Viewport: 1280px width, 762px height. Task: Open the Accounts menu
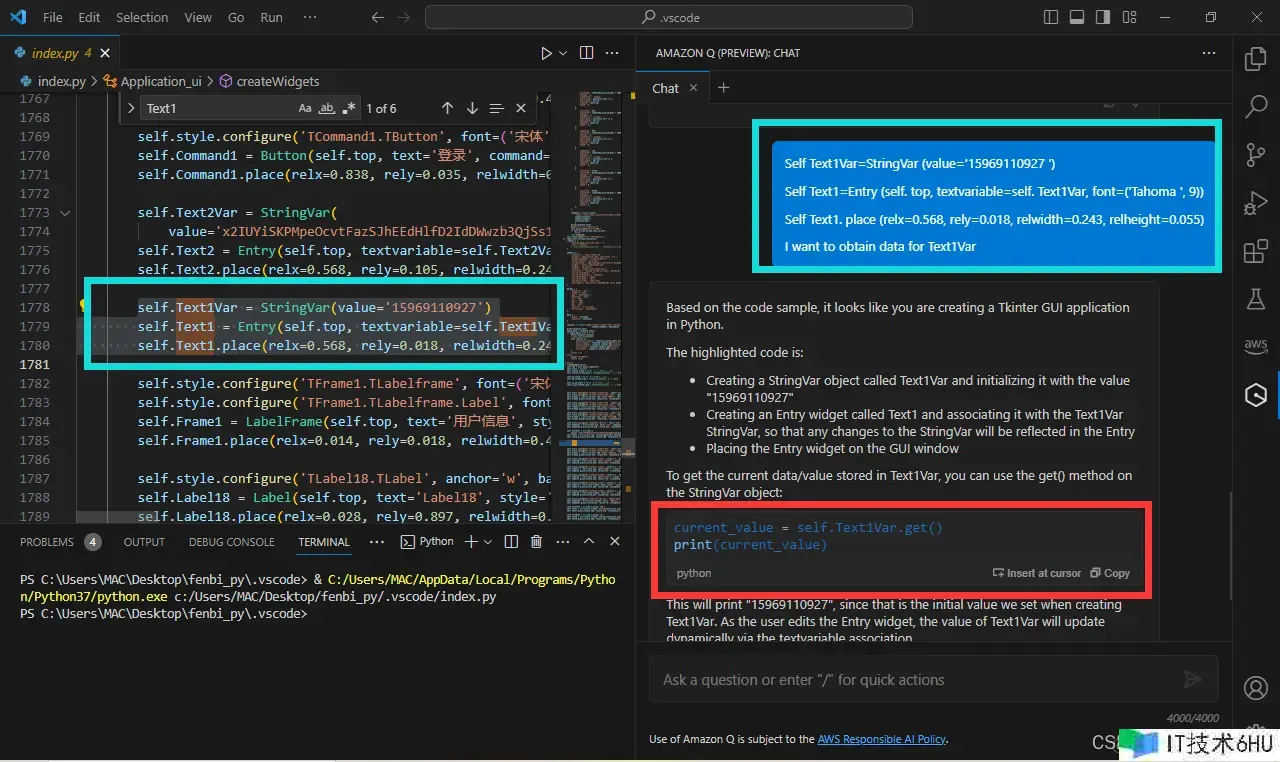(1256, 689)
